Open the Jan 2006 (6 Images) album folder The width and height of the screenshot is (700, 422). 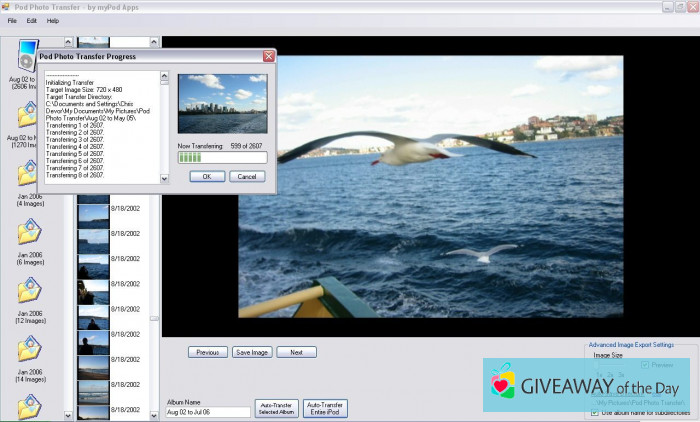point(27,232)
